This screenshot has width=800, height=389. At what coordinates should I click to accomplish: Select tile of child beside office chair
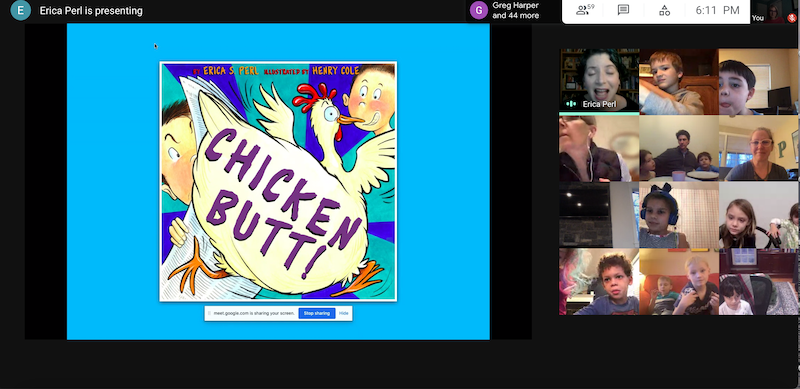point(759,282)
